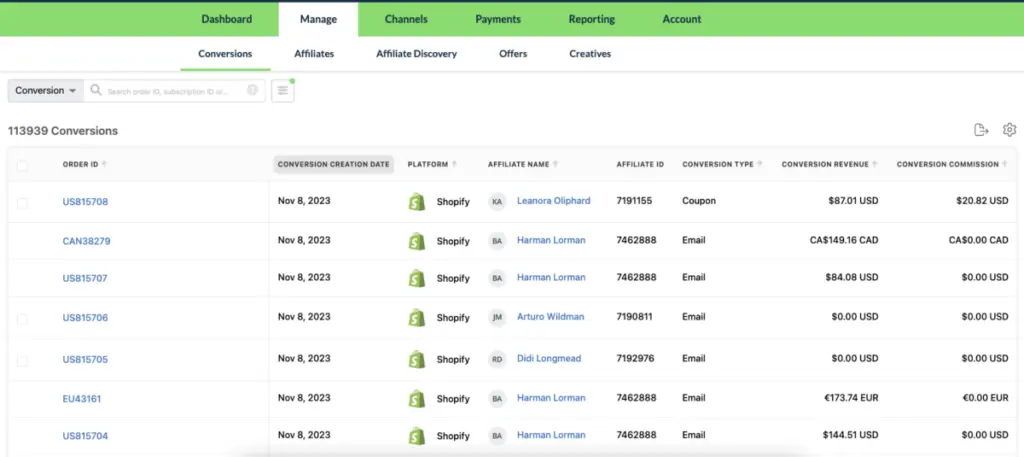Click the KA avatar beside Leanora Oliphard
This screenshot has width=1024, height=457.
497,202
